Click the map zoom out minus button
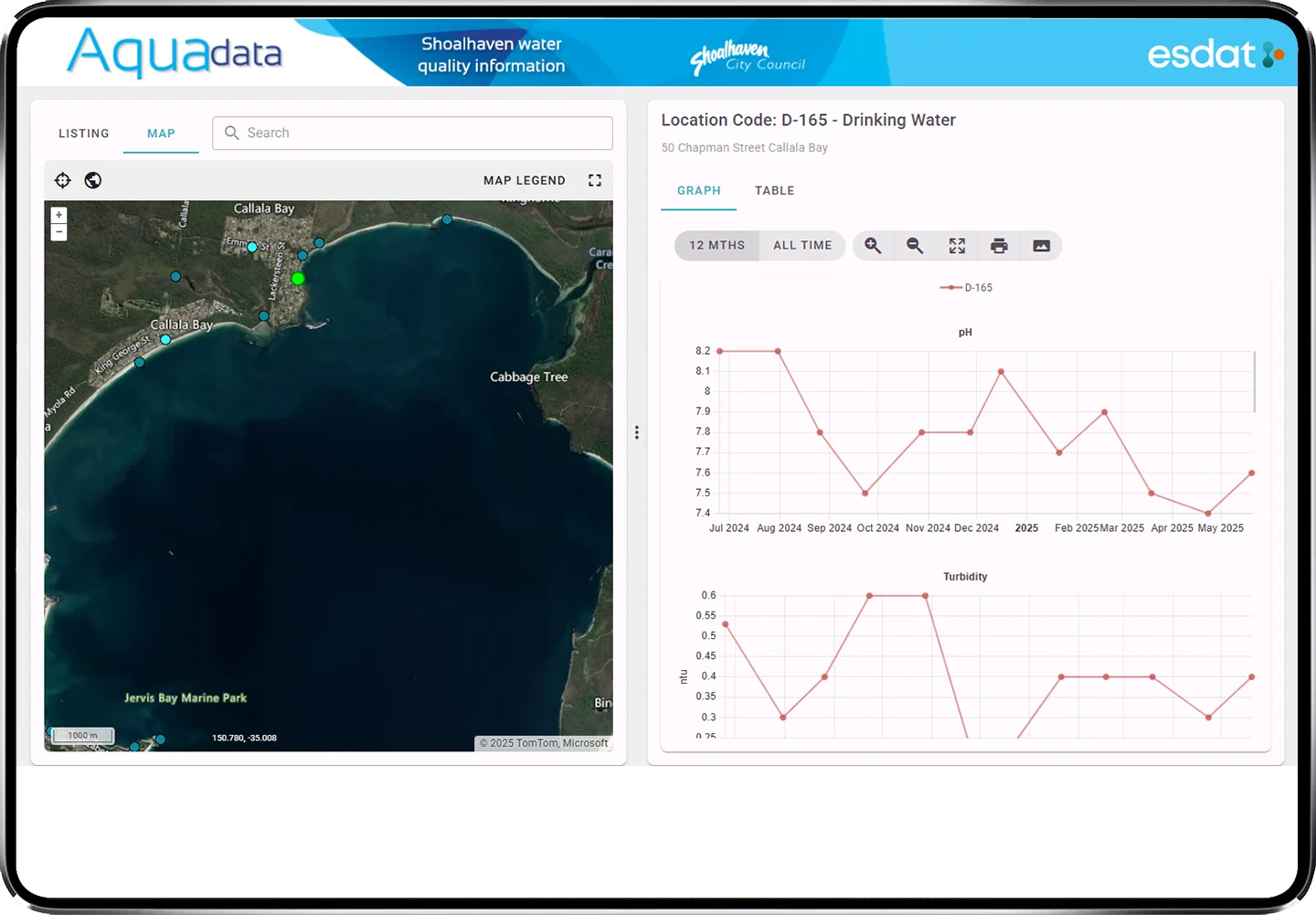This screenshot has height=915, width=1316. coord(58,232)
